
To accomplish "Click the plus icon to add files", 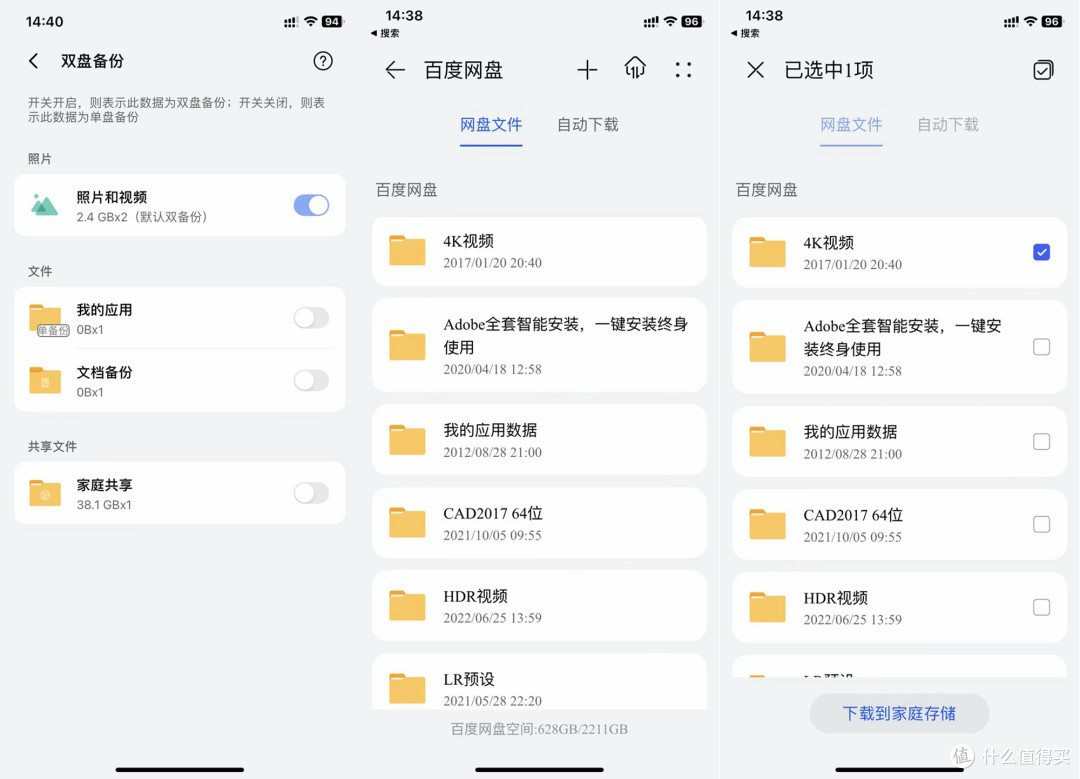I will (x=587, y=70).
